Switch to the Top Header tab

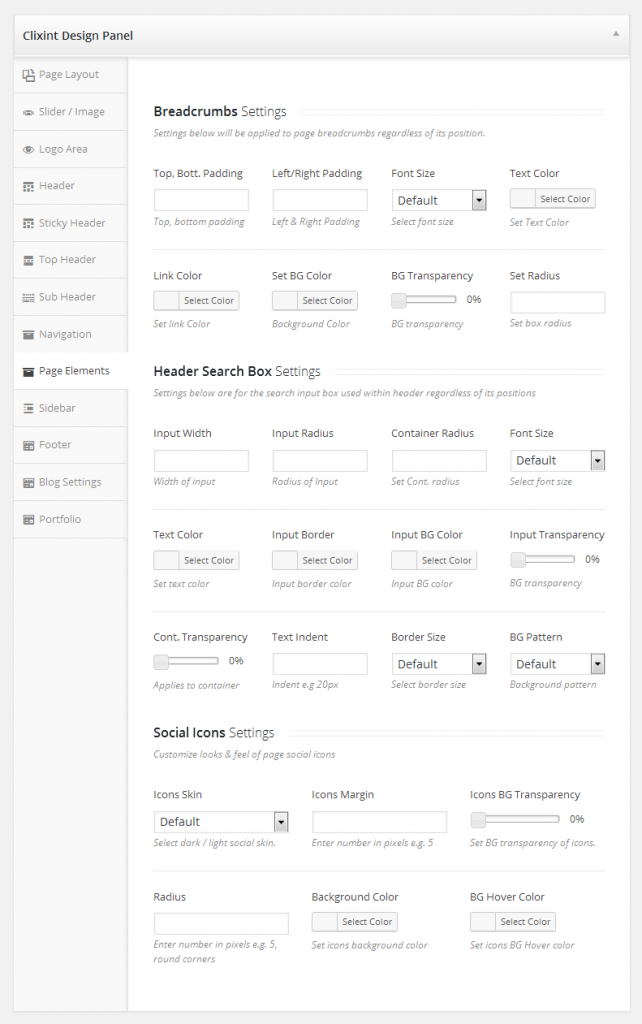(x=67, y=260)
